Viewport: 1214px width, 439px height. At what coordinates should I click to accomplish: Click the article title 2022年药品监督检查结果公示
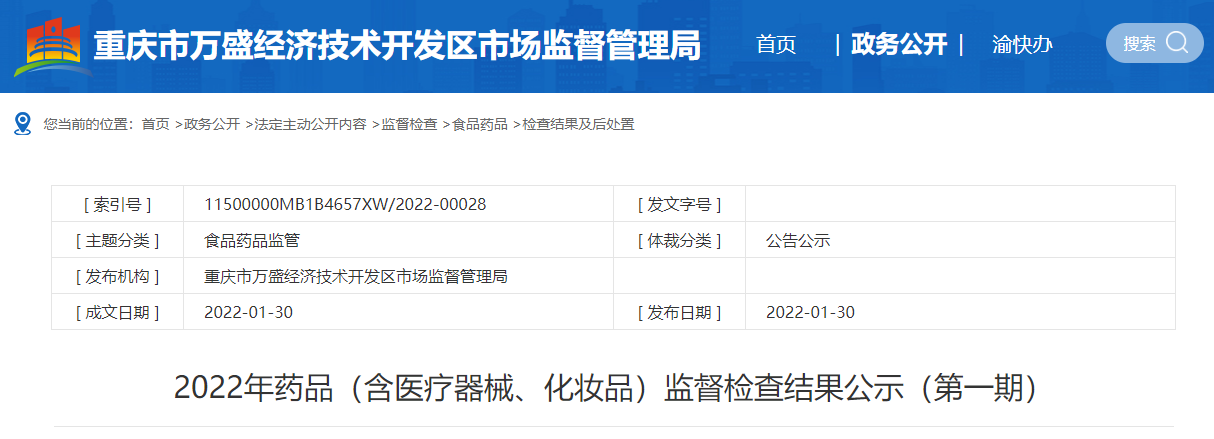pos(606,388)
